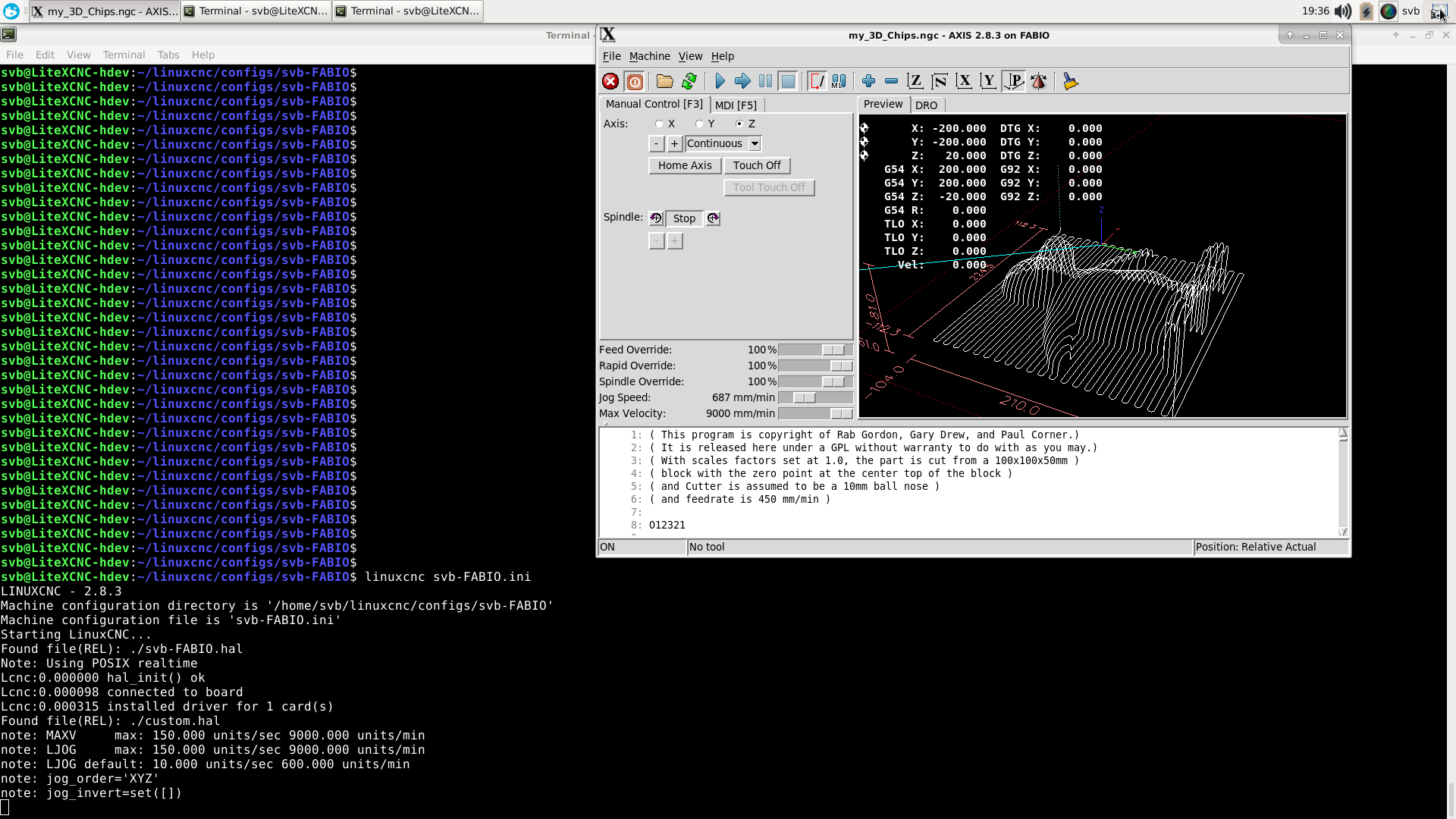1456x819 pixels.
Task: Open the whisker application menu icon
Action: [x=11, y=11]
